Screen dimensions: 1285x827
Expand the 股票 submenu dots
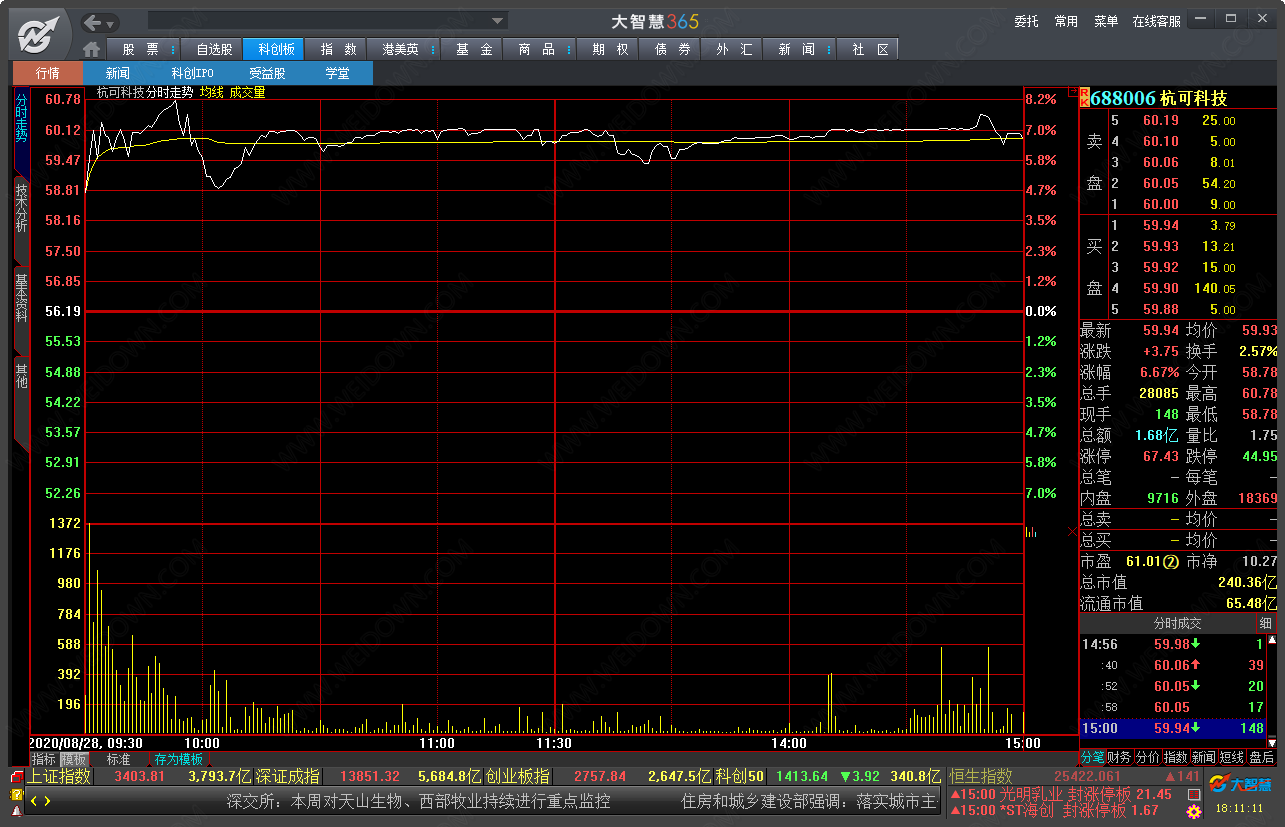coord(173,49)
